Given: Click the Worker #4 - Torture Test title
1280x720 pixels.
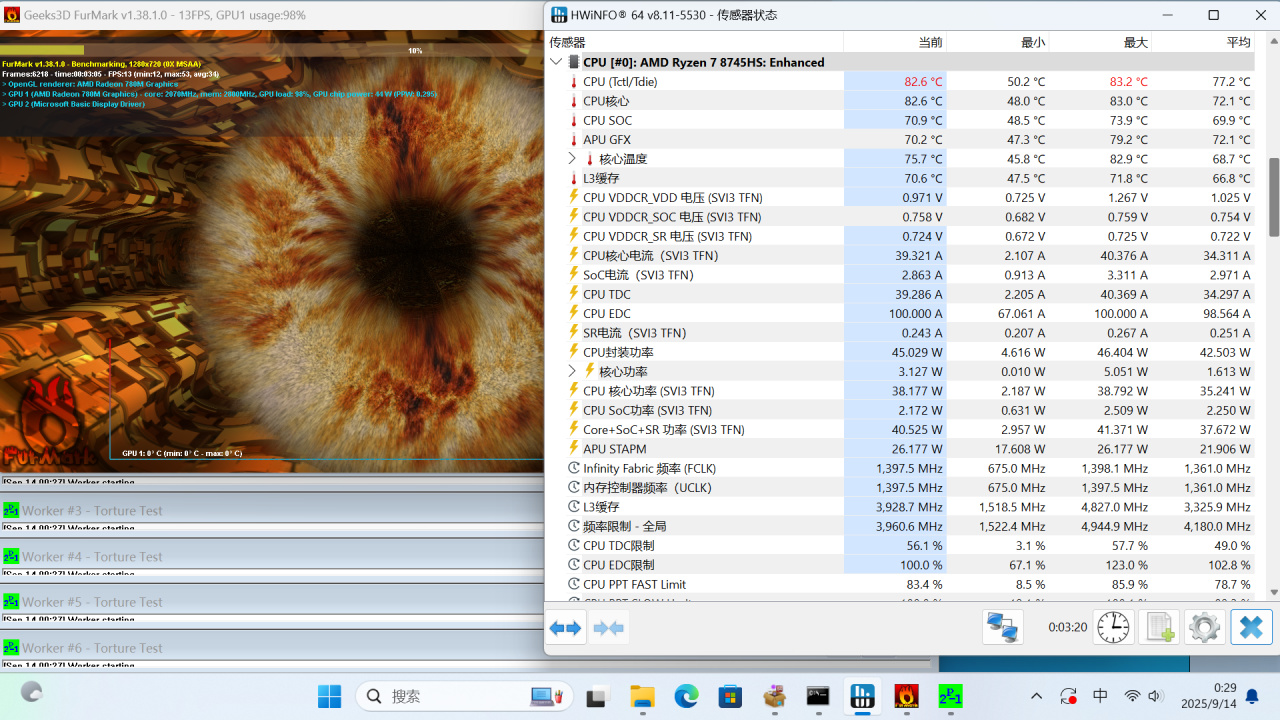Looking at the screenshot, I should (92, 556).
